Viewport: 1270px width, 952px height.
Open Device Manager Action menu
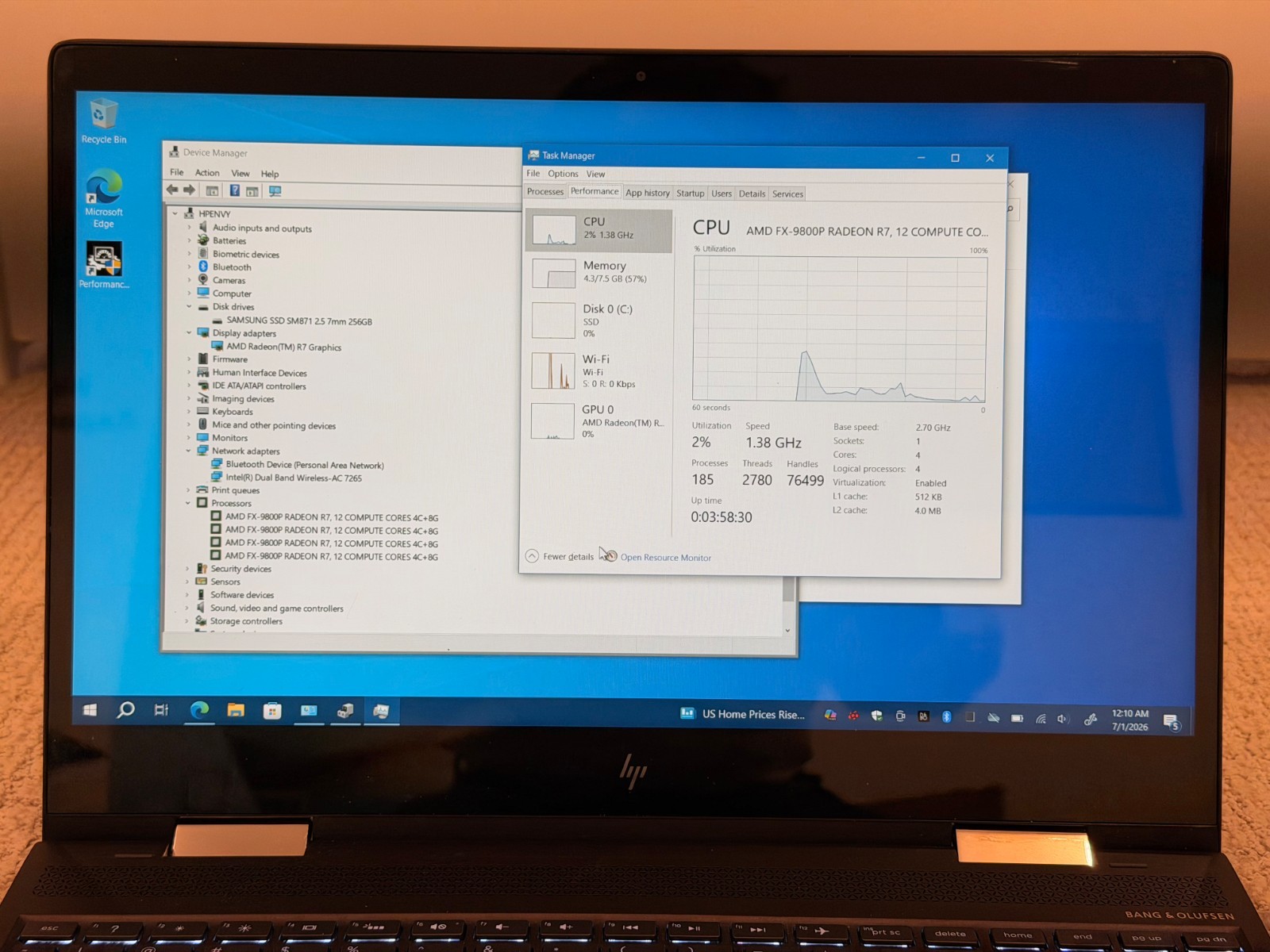207,172
